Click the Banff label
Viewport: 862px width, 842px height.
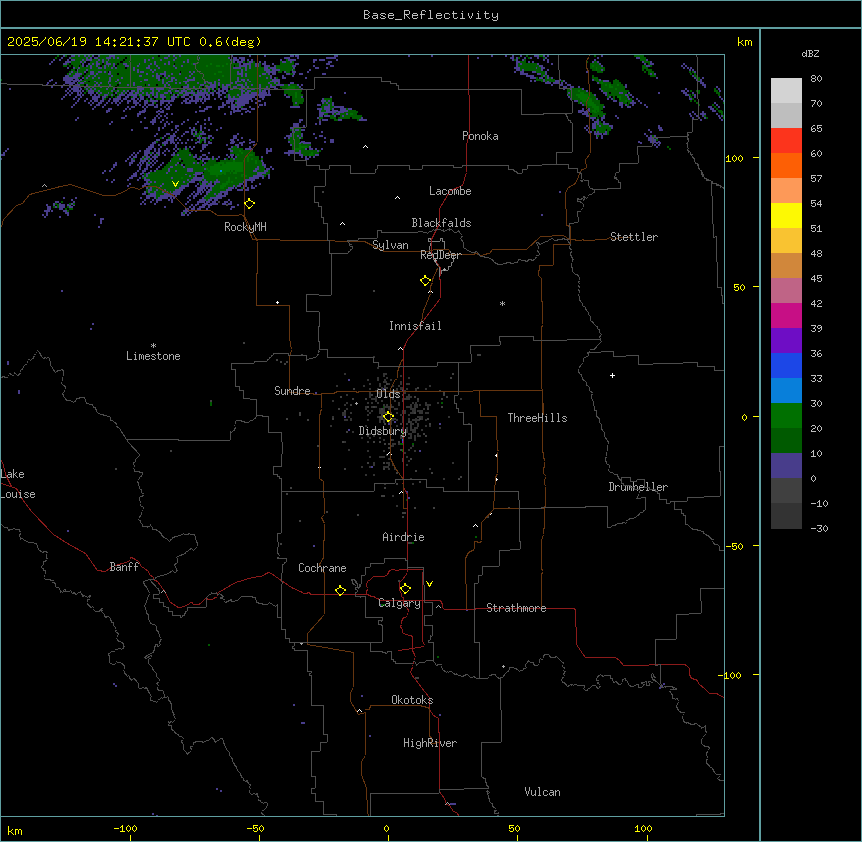[x=124, y=567]
